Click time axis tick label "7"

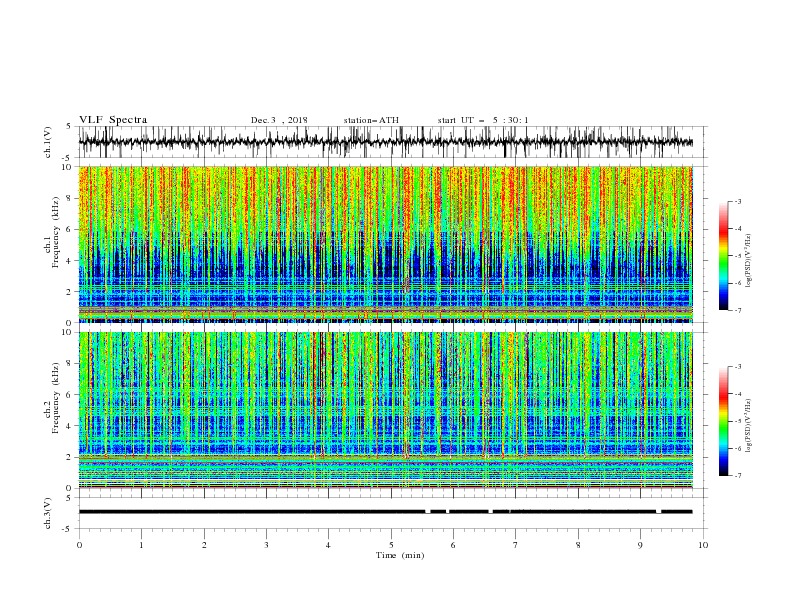coord(515,545)
